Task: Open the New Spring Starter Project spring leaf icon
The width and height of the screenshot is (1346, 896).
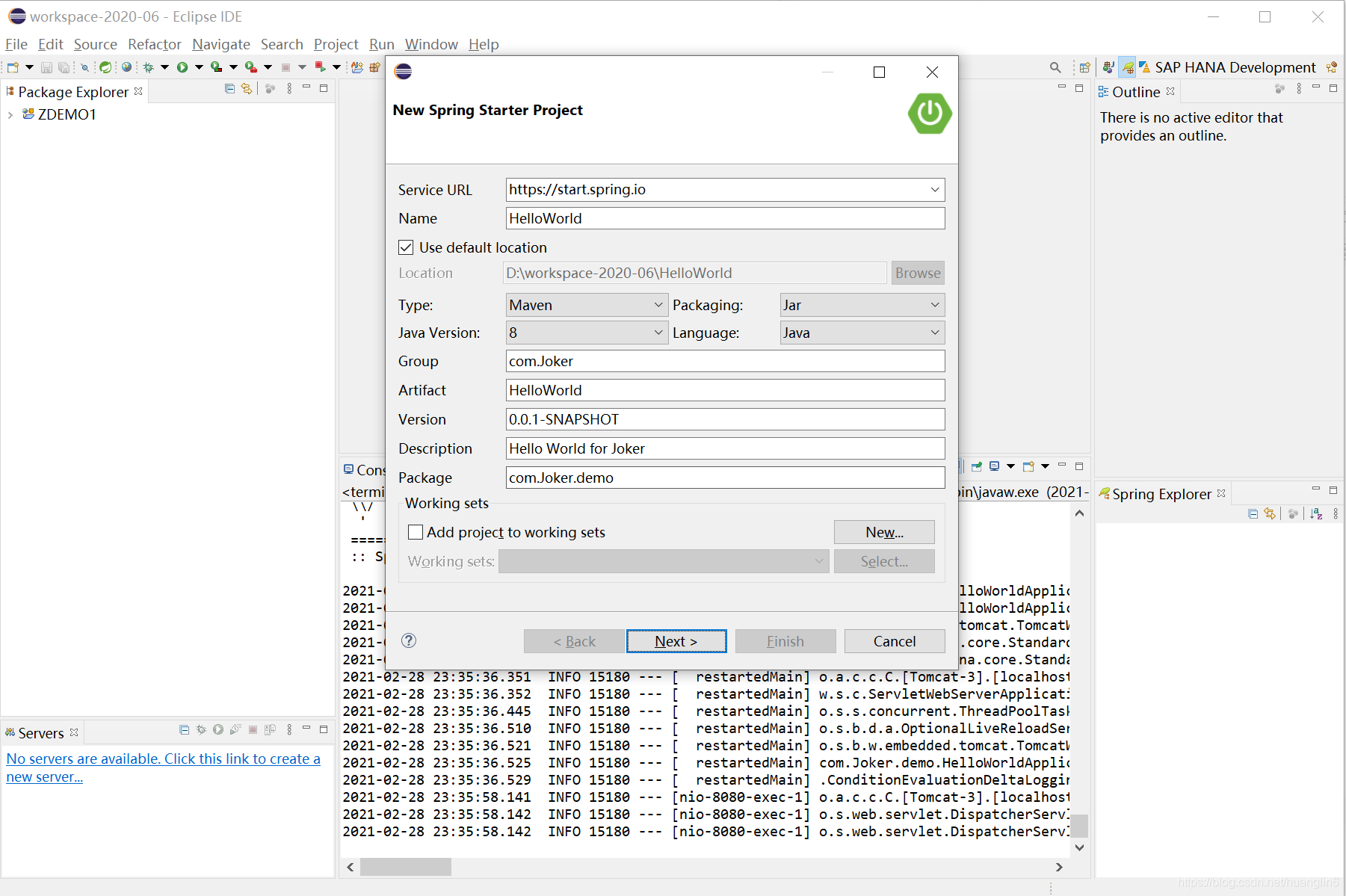Action: (x=105, y=67)
